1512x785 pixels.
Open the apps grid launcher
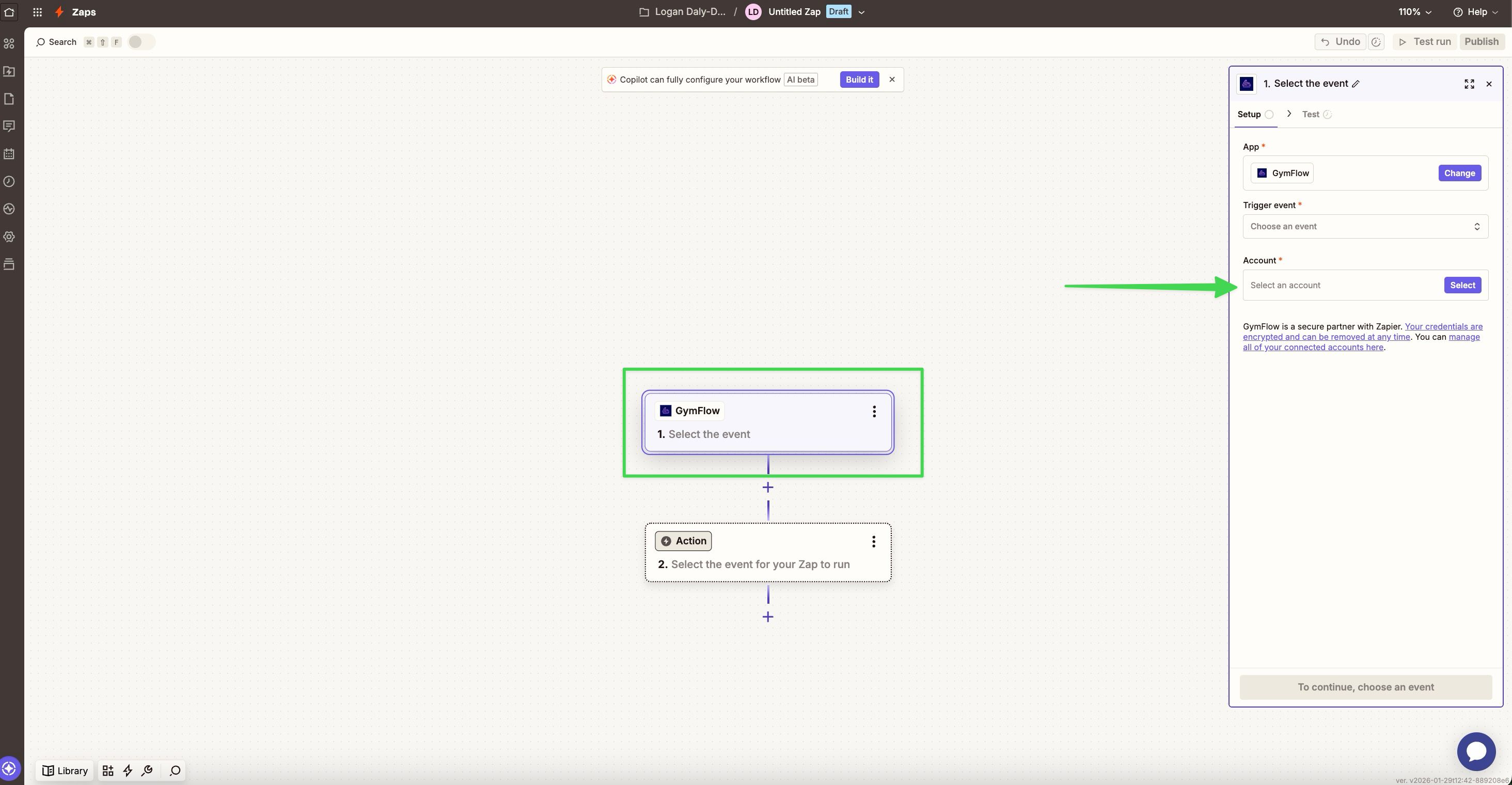pyautogui.click(x=38, y=12)
